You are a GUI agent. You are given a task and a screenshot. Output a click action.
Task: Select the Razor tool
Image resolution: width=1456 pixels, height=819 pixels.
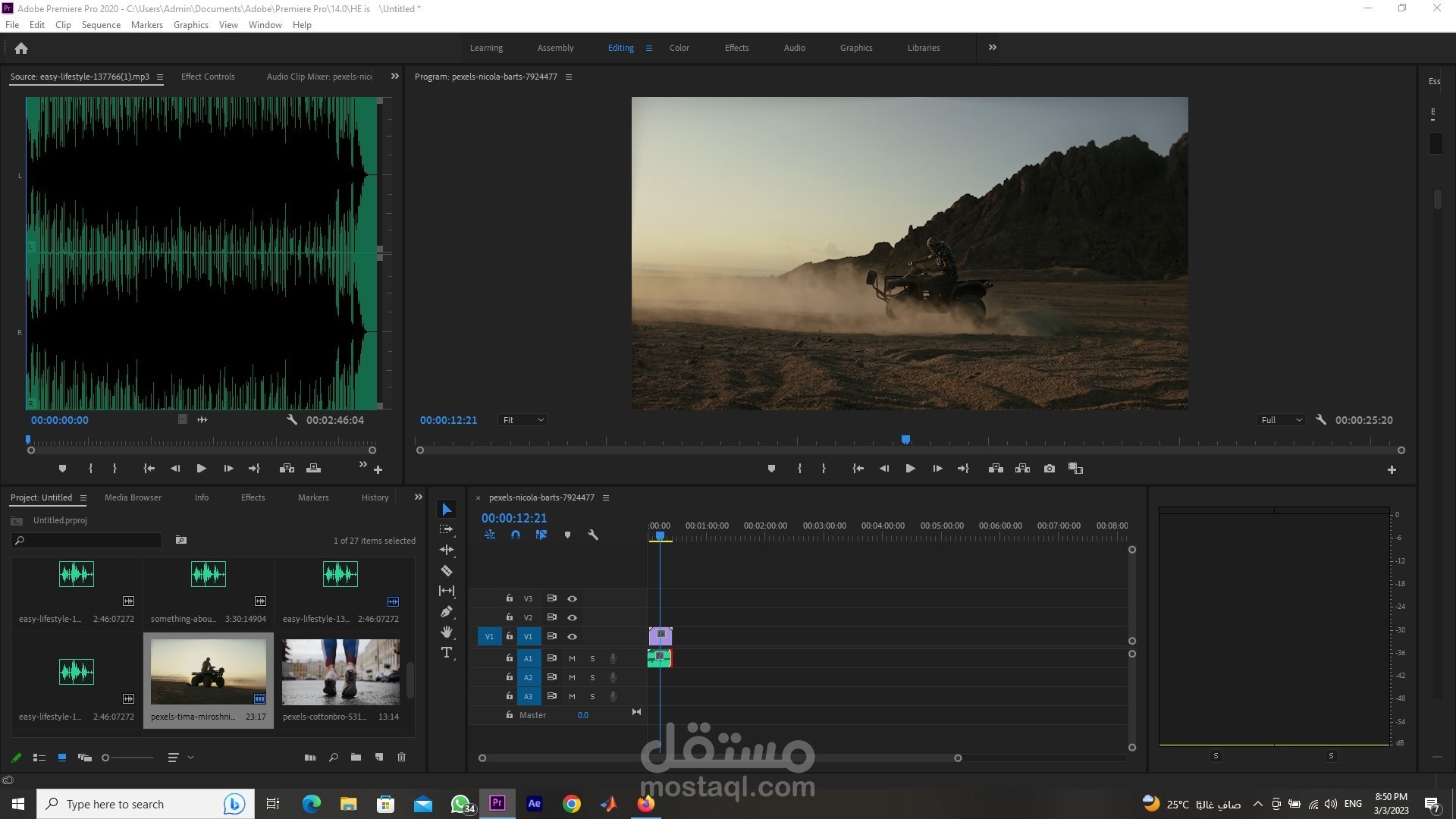pyautogui.click(x=447, y=570)
